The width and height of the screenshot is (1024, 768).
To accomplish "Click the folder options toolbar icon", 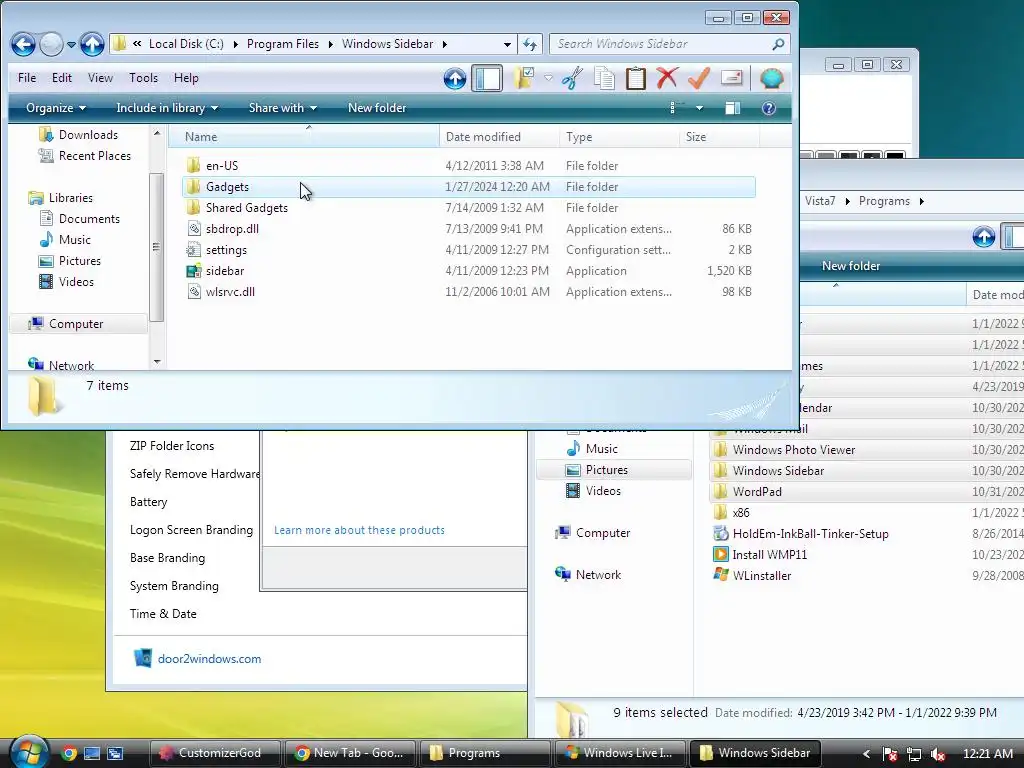I will point(524,78).
